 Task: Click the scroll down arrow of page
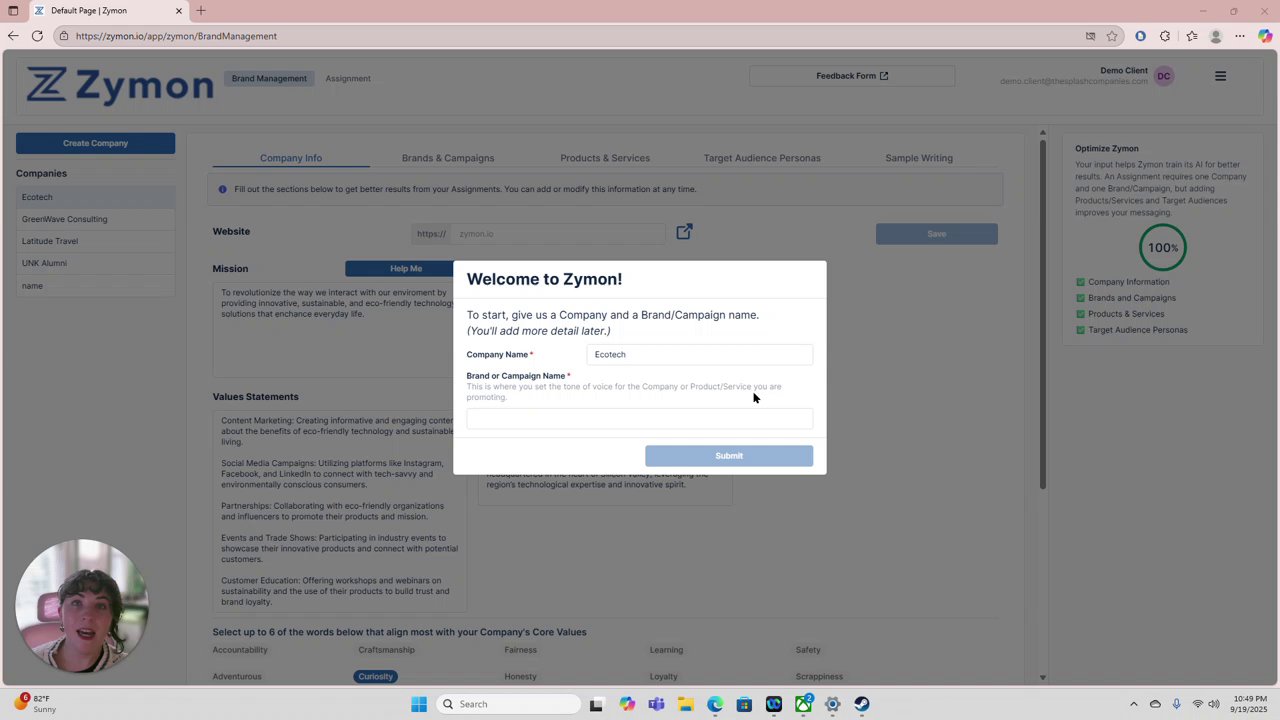(x=1042, y=678)
